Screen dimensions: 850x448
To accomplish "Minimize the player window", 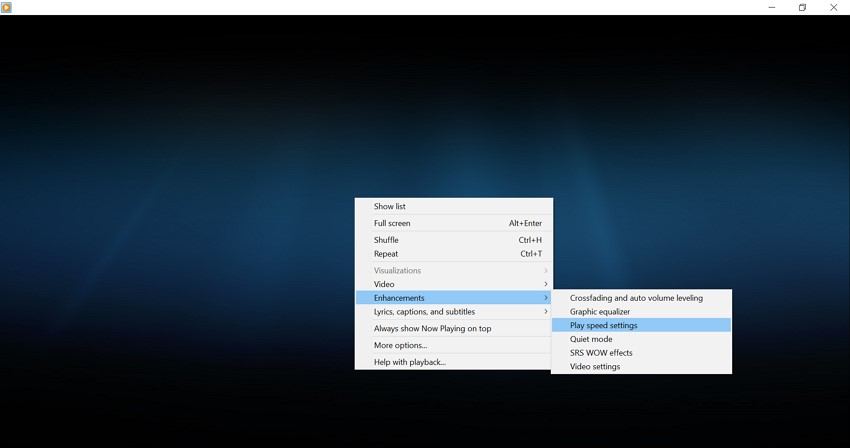I will 771,7.
